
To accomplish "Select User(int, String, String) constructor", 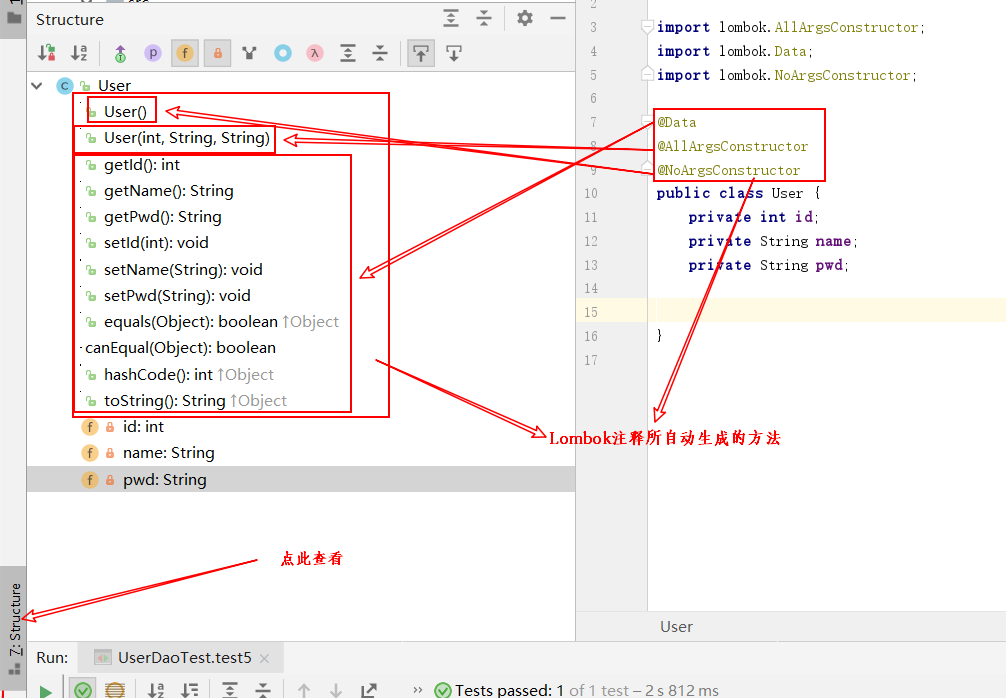I will pos(187,138).
